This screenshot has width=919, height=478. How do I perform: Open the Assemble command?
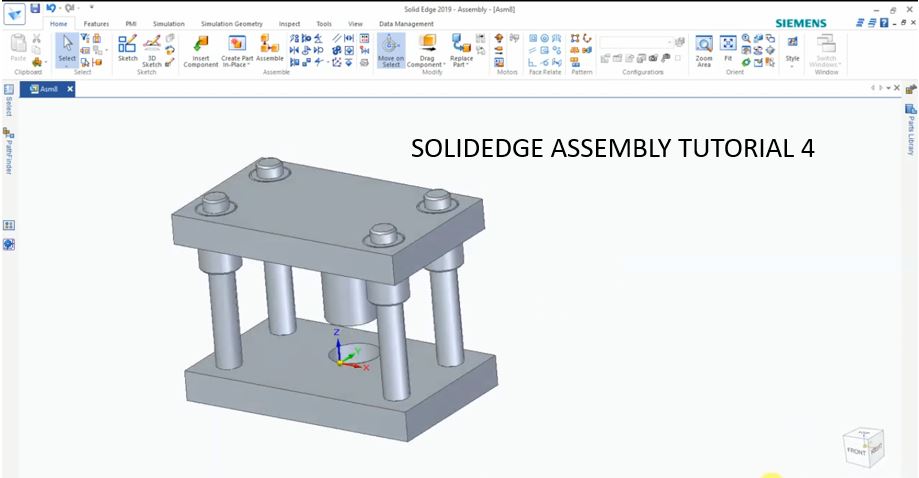pyautogui.click(x=270, y=47)
